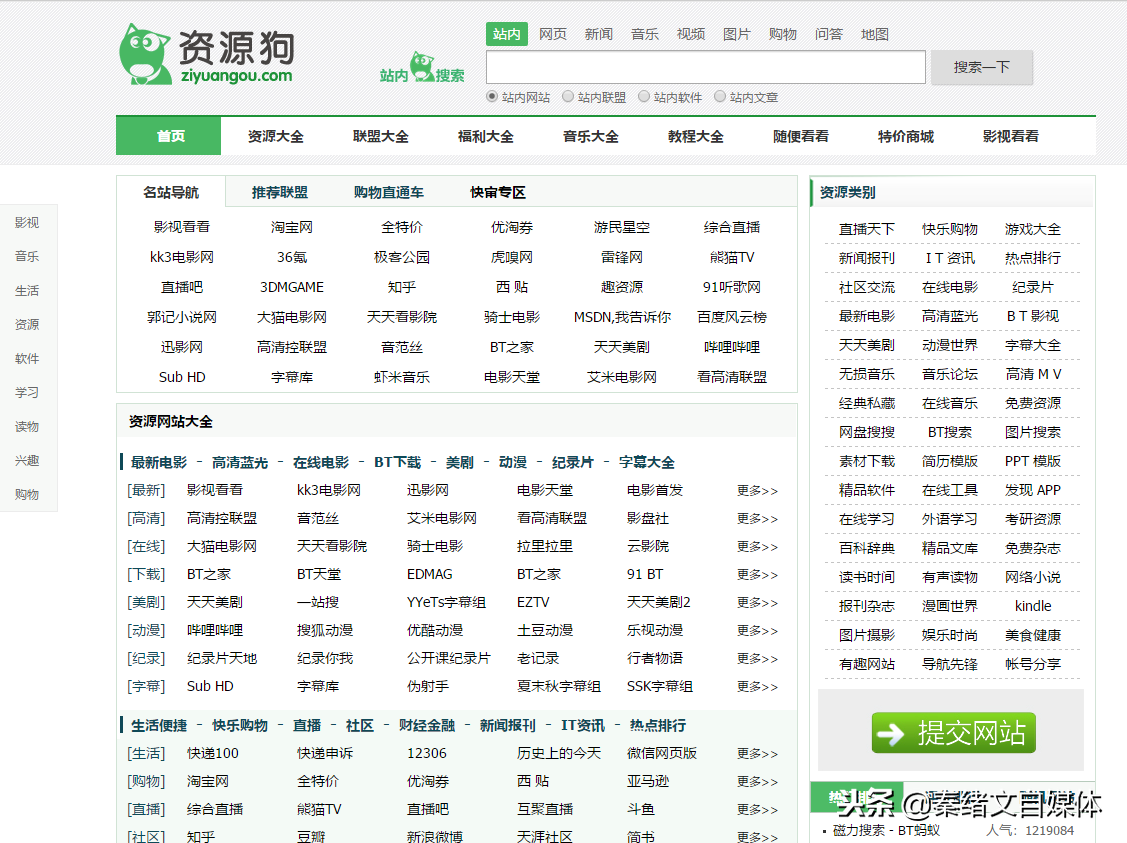Switch to the 快审专区 tab
The image size is (1127, 843).
497,191
